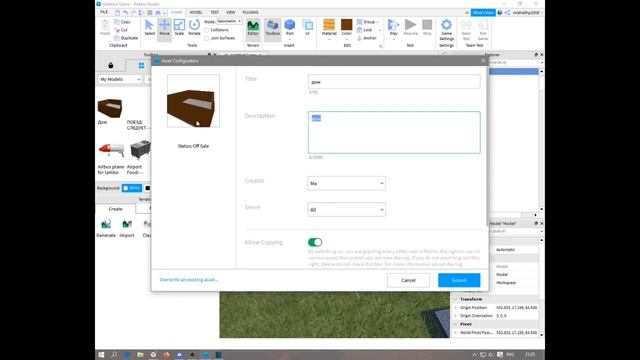Click the asset preview thumbnail in dialog

[193, 101]
